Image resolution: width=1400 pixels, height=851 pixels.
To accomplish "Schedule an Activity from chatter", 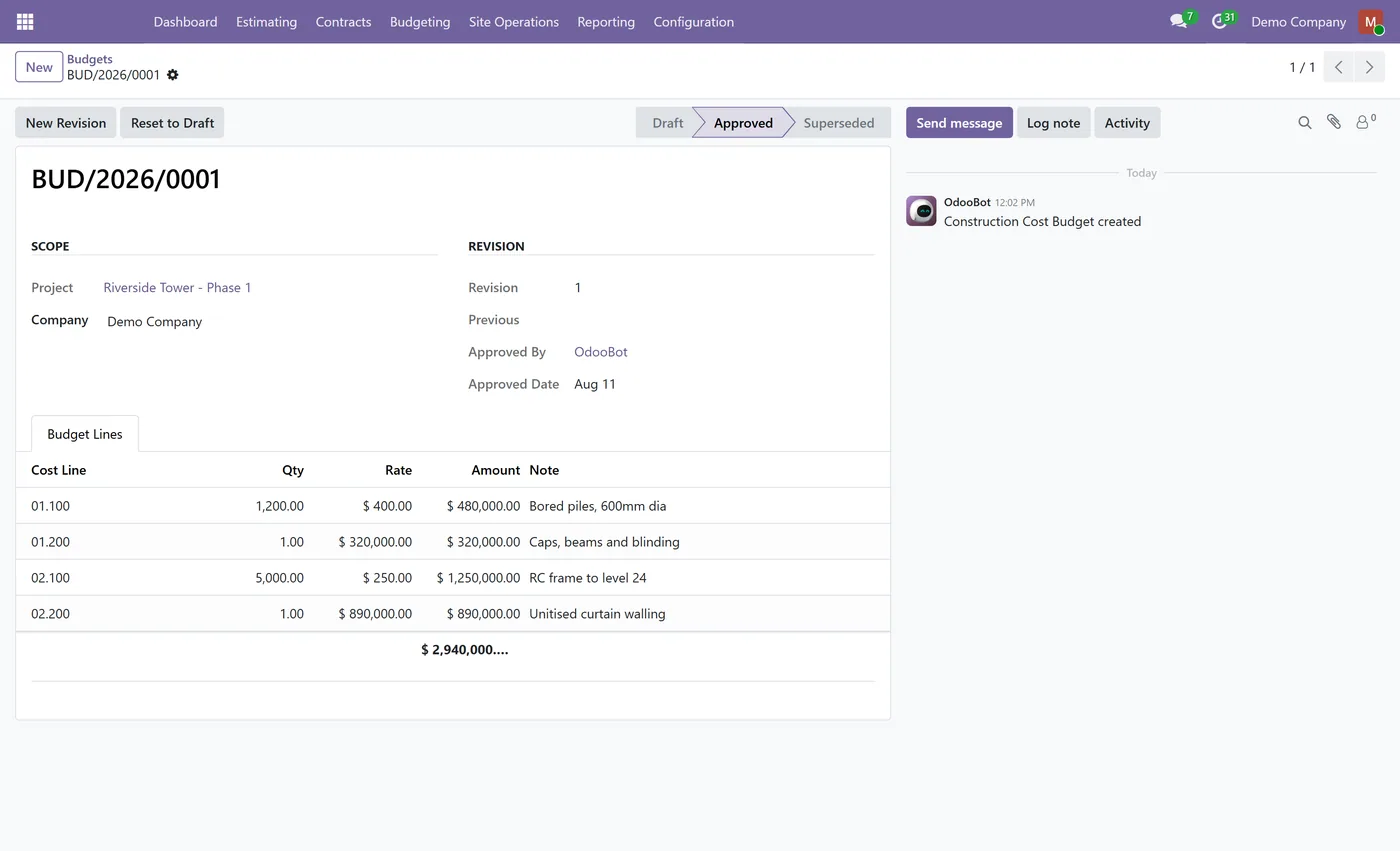I will tap(1127, 123).
